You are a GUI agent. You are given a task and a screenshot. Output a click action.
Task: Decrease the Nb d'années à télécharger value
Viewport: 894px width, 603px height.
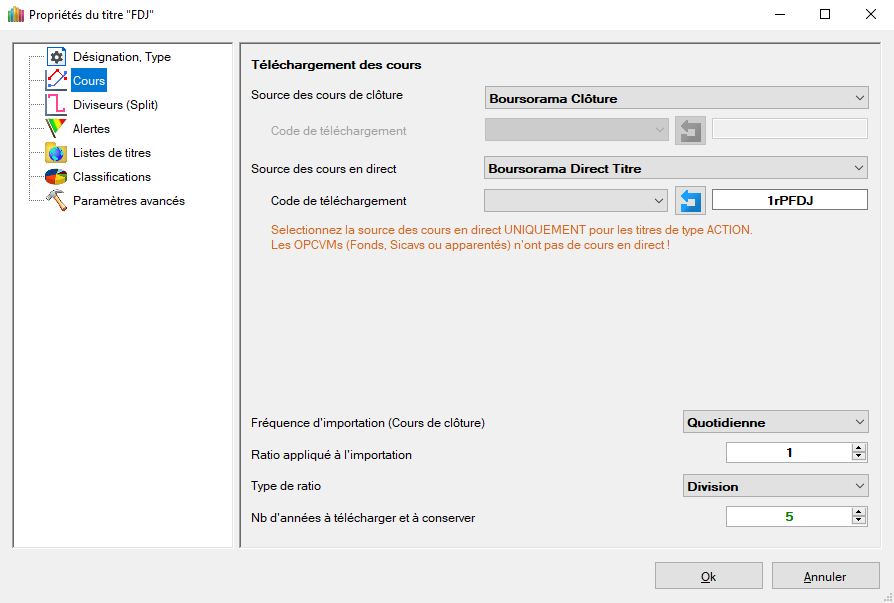(x=858, y=521)
